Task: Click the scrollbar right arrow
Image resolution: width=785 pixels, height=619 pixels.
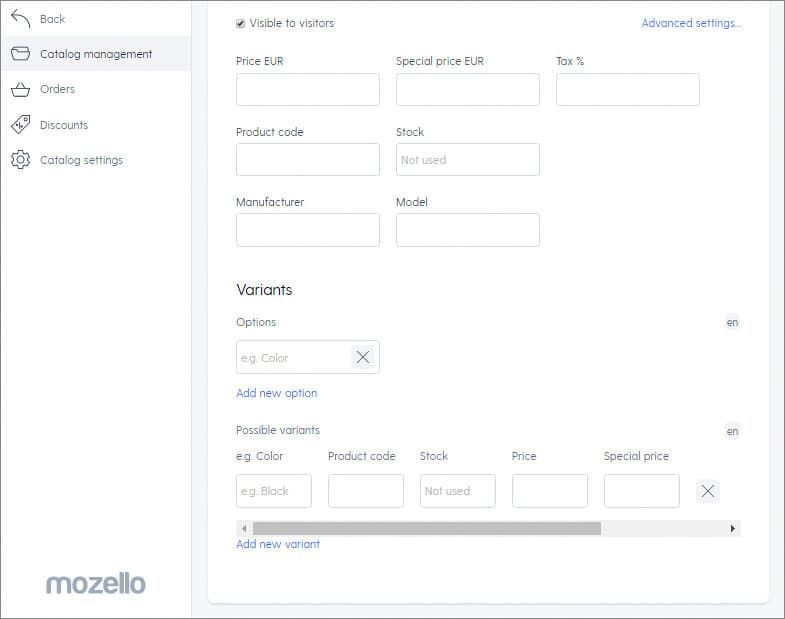Action: coord(733,528)
